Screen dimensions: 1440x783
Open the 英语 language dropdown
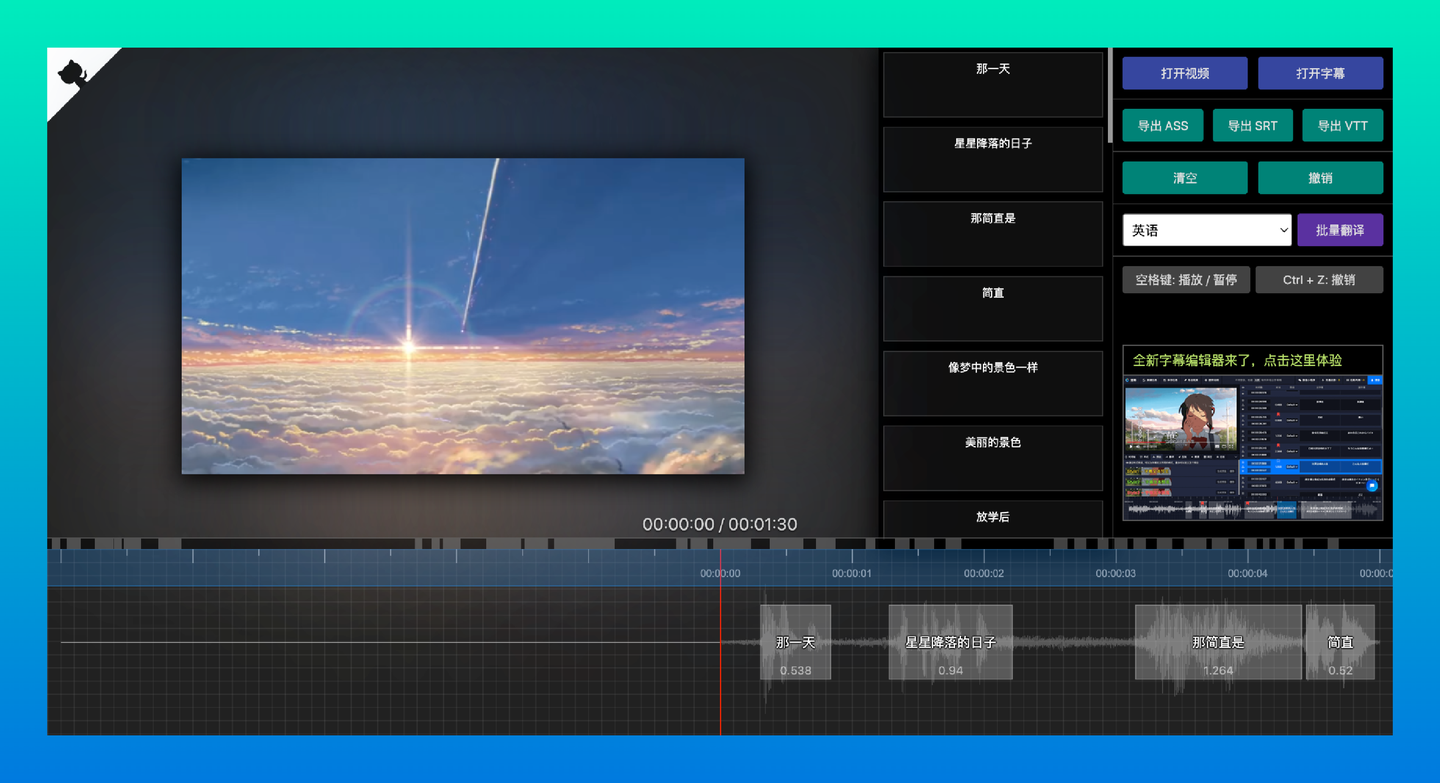point(1207,230)
